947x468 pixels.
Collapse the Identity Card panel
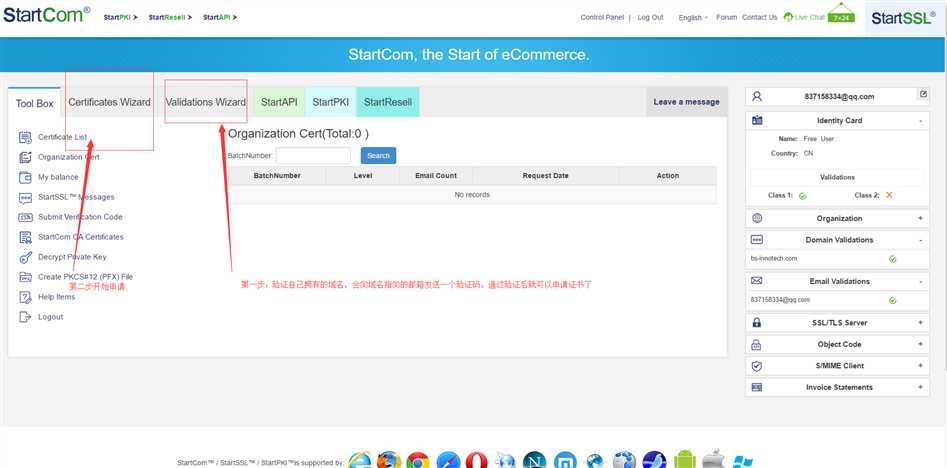[920, 121]
